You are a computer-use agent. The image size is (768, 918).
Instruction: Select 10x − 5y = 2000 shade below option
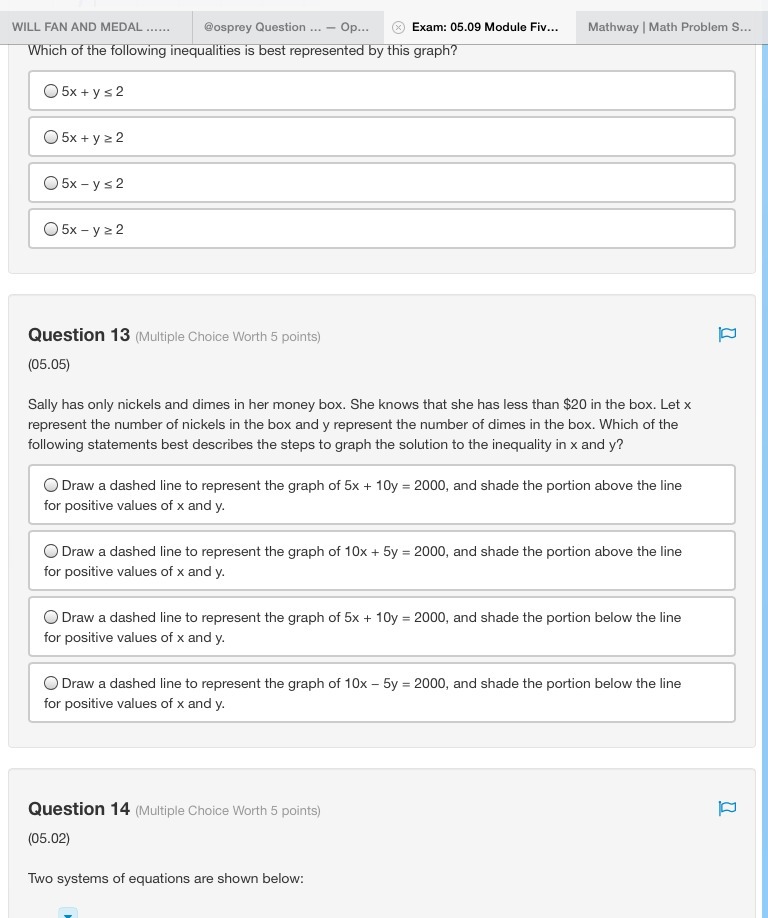coord(51,683)
